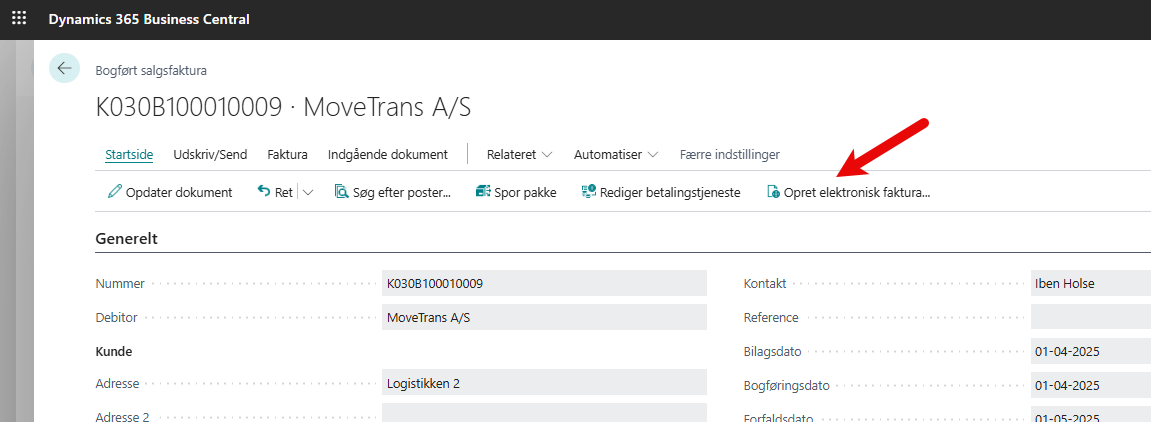
Task: Click the Nummer field value
Action: click(543, 284)
